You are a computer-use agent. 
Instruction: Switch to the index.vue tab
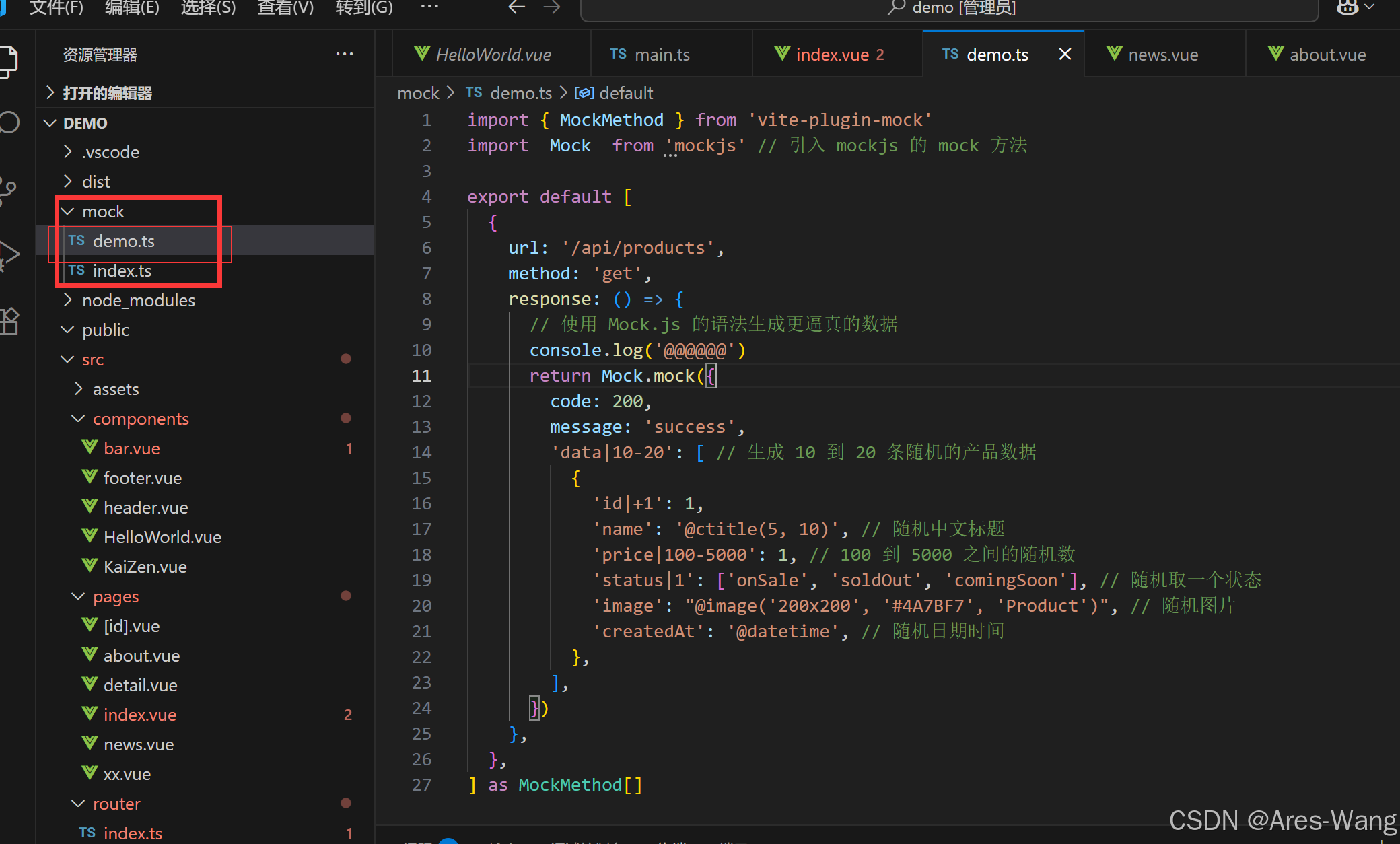point(837,55)
